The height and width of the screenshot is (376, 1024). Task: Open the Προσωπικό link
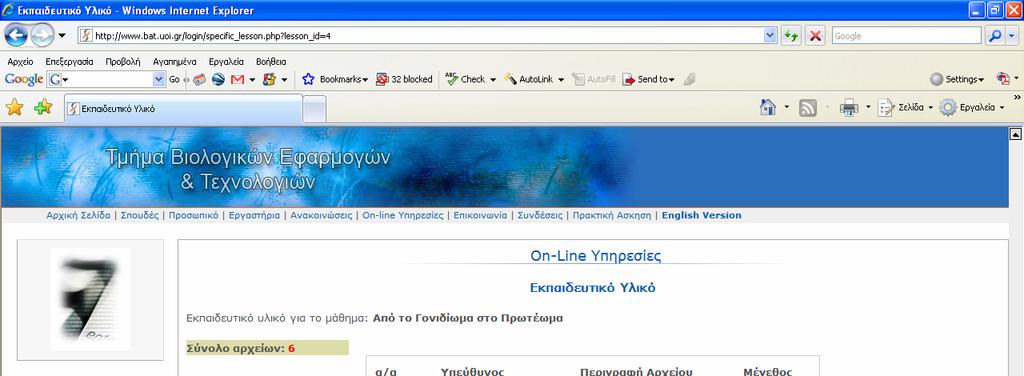[193, 215]
